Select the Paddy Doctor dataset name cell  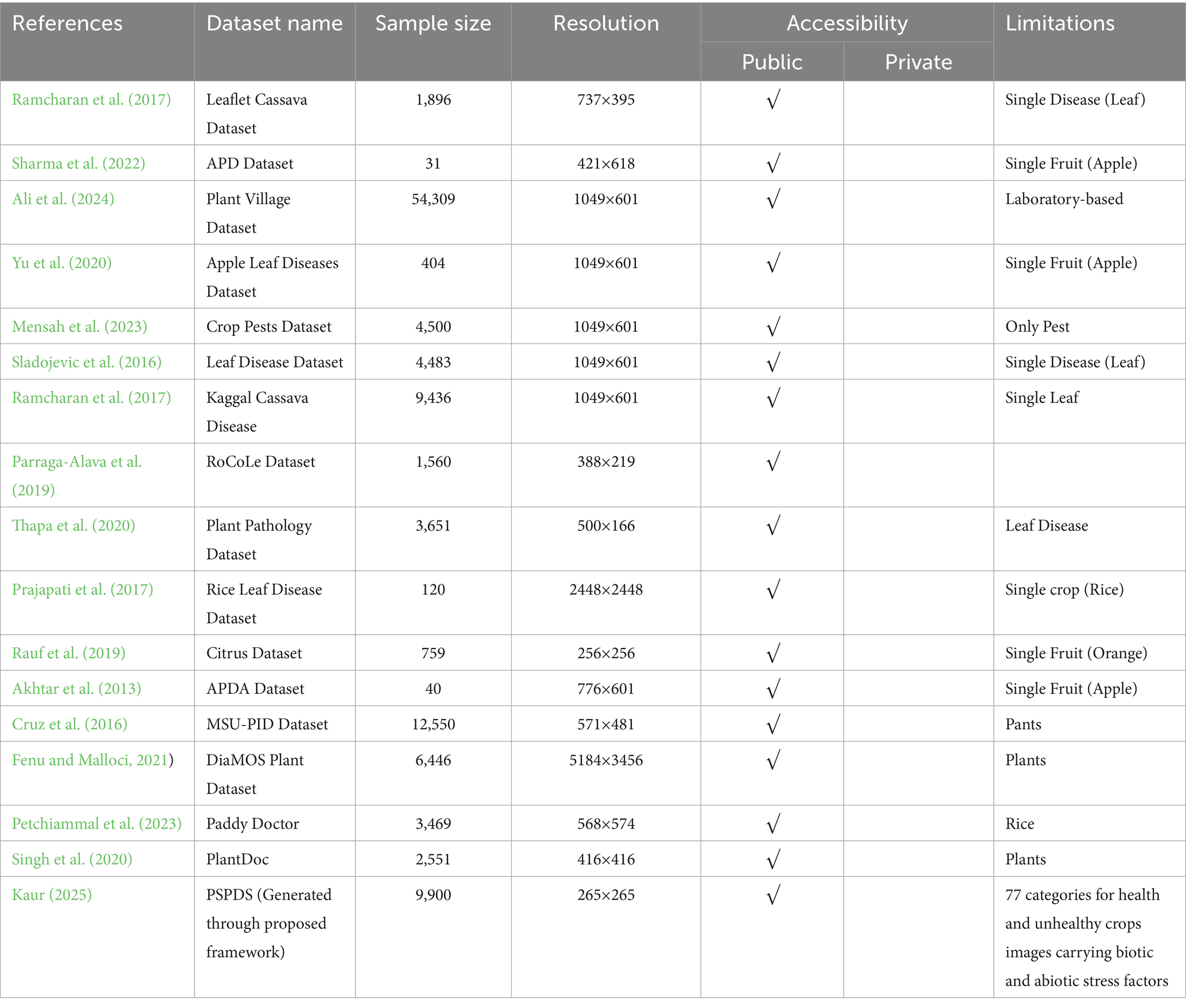252,823
